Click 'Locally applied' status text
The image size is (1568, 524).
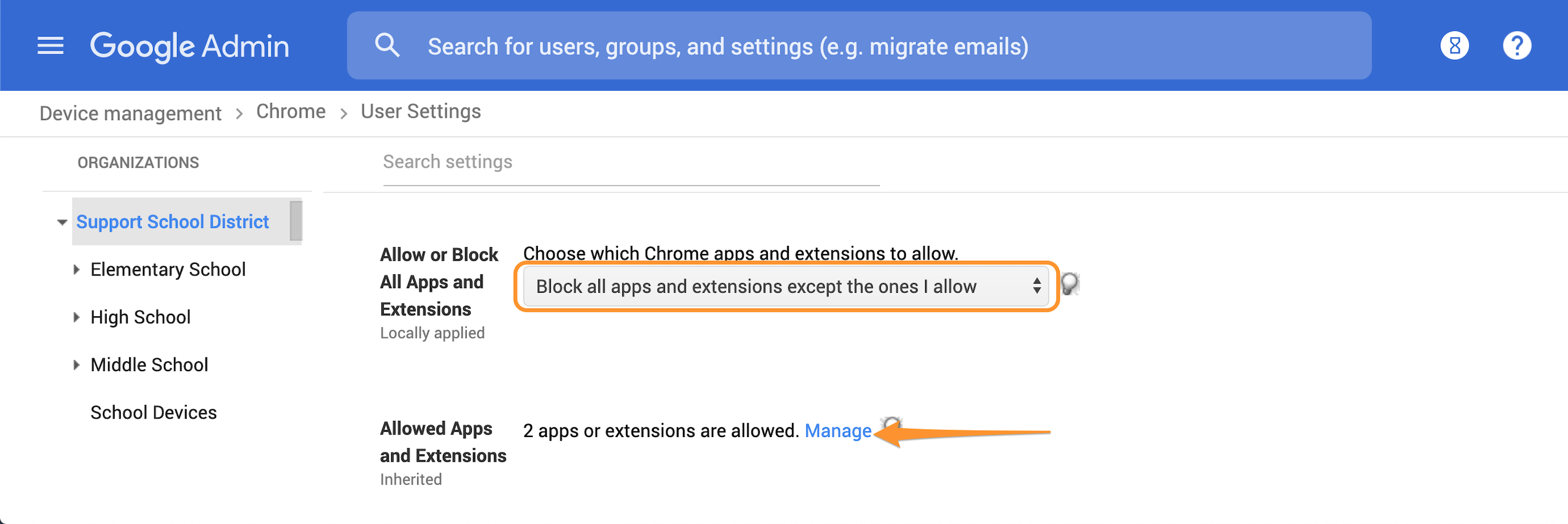coord(432,333)
